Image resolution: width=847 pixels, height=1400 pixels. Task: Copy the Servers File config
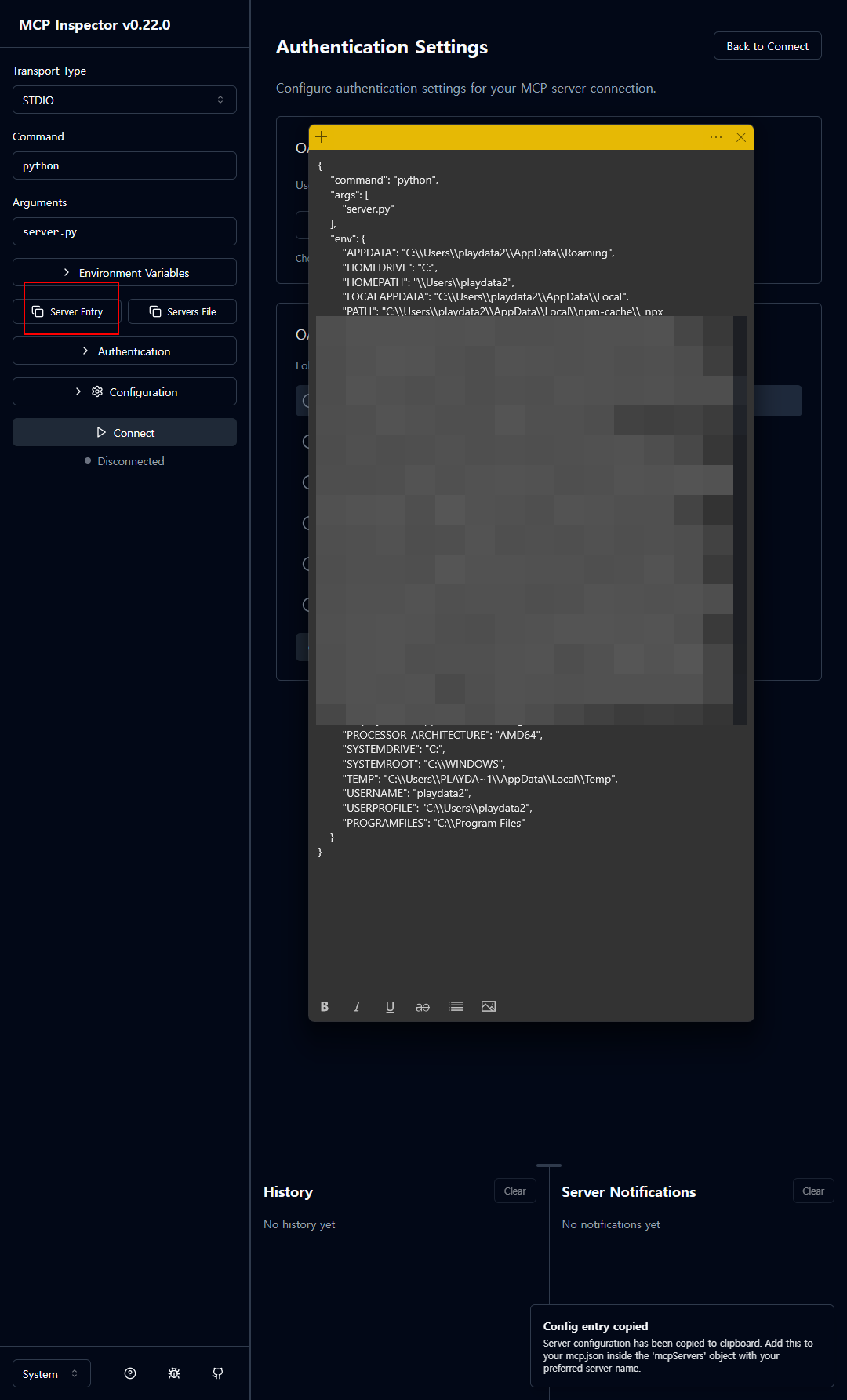coord(182,311)
